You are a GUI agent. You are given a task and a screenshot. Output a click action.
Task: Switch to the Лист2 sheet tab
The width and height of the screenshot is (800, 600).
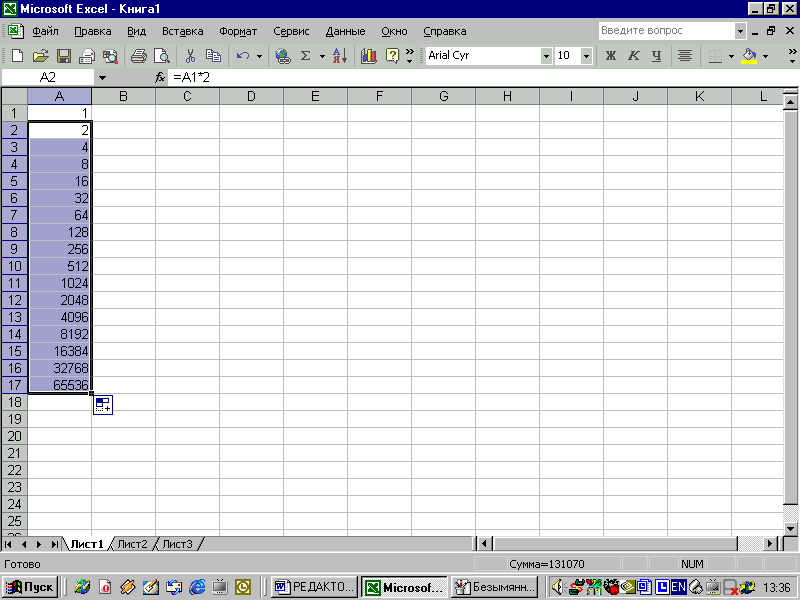pyautogui.click(x=132, y=544)
